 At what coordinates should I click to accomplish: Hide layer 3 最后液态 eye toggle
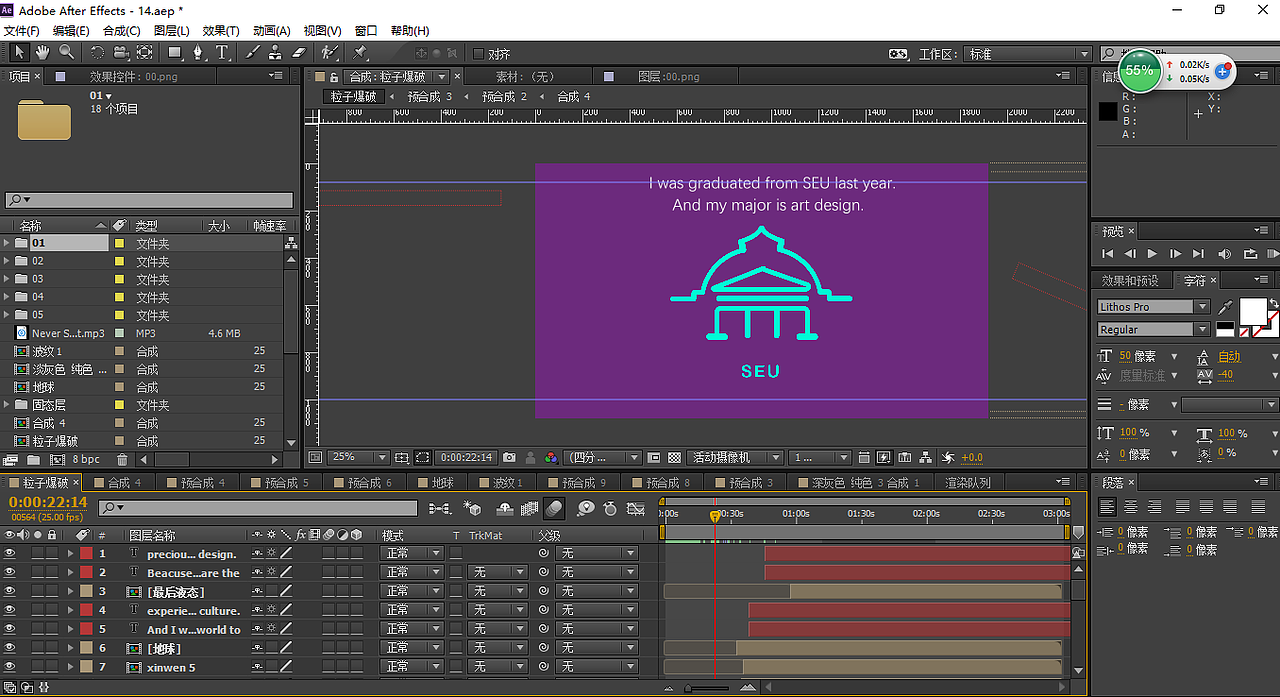pyautogui.click(x=10, y=591)
